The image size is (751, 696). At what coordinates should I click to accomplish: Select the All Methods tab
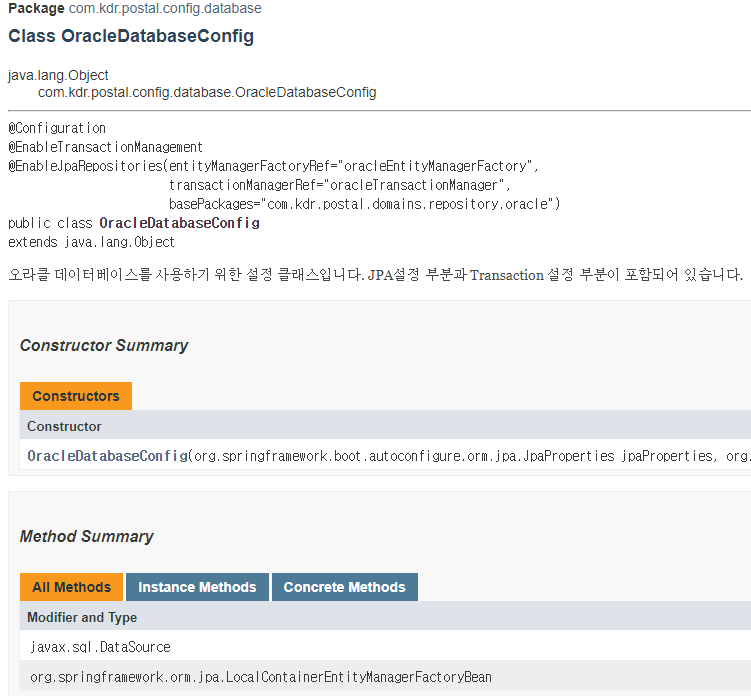coord(71,587)
